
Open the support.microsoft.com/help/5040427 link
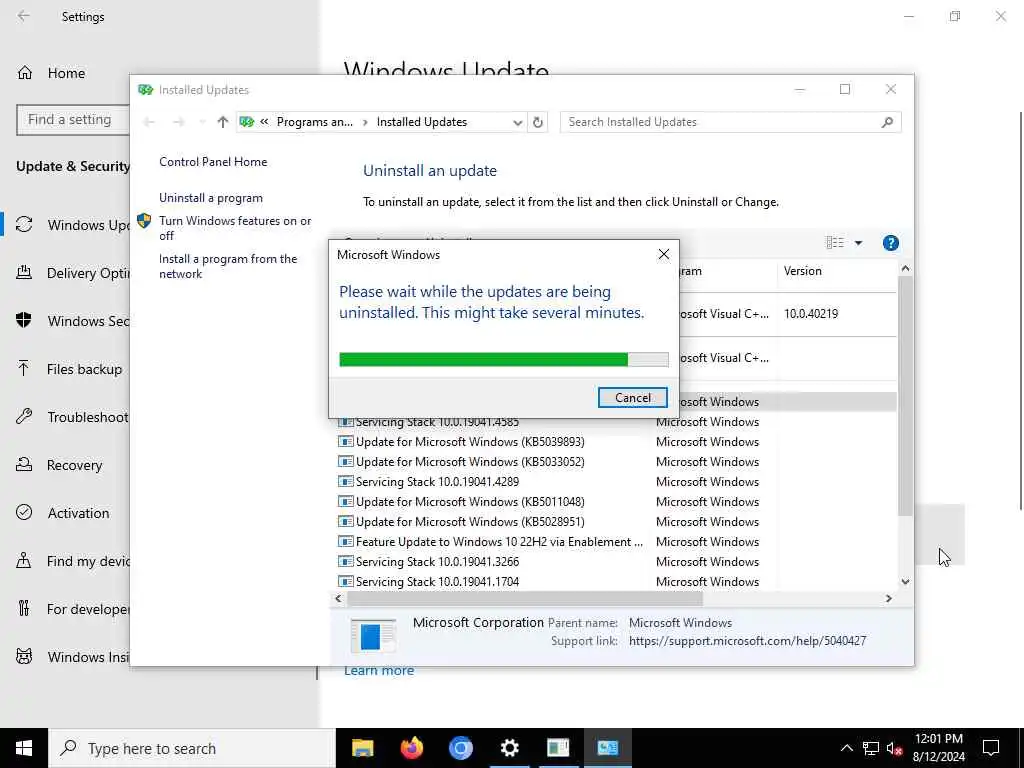747,641
